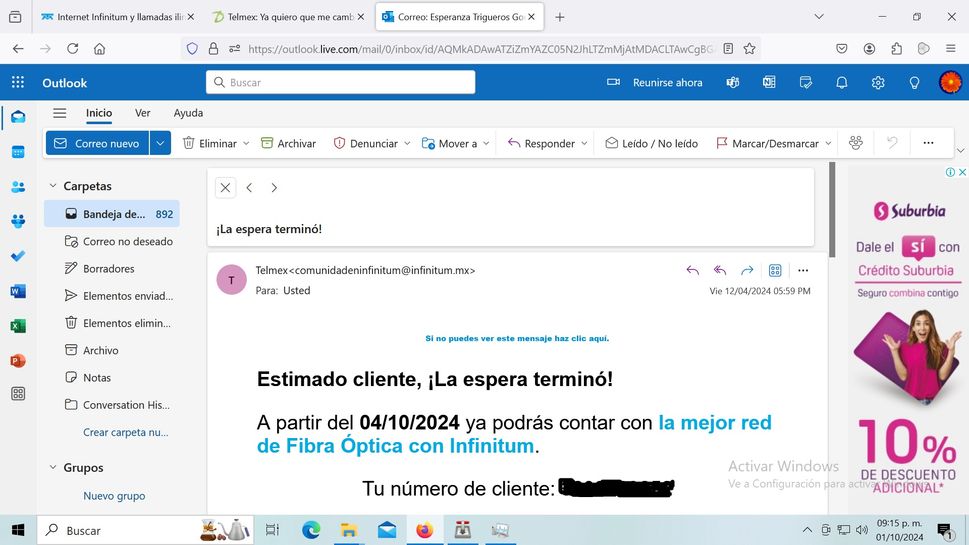The image size is (969, 545).
Task: Open OneNote feed icon in header
Action: pos(769,82)
